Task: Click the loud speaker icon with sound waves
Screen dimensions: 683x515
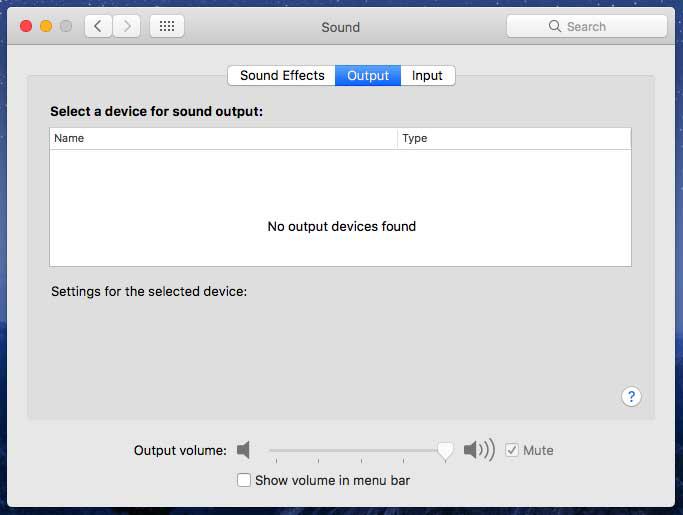Action: [x=479, y=450]
